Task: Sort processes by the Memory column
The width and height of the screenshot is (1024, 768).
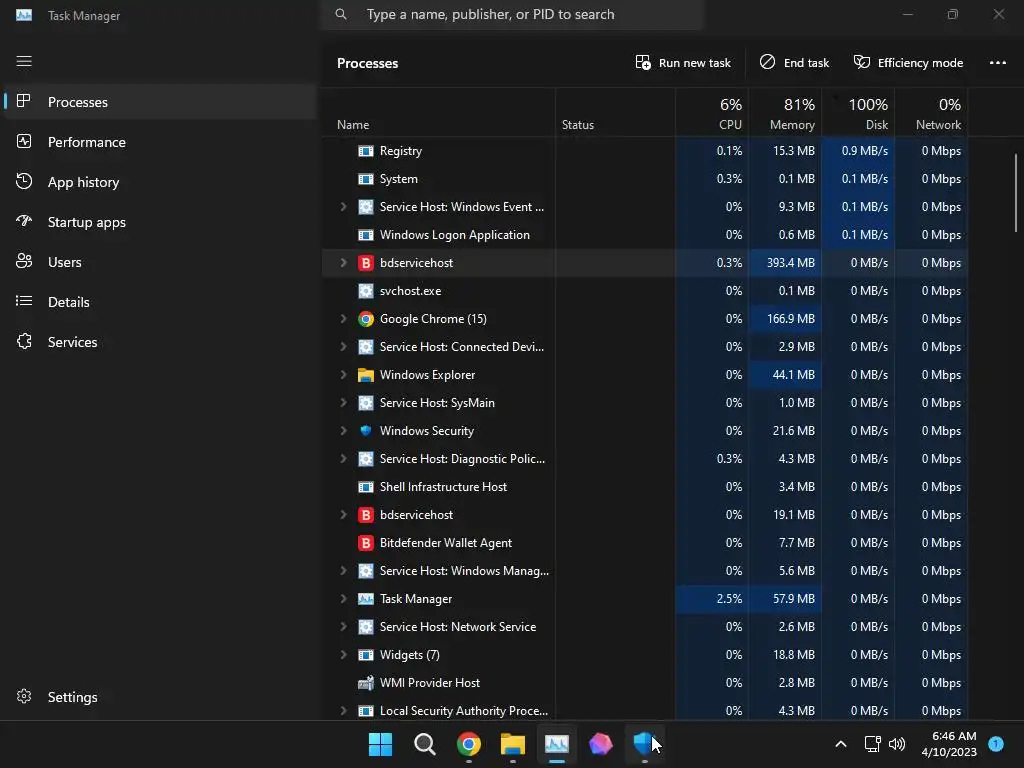Action: 786,114
